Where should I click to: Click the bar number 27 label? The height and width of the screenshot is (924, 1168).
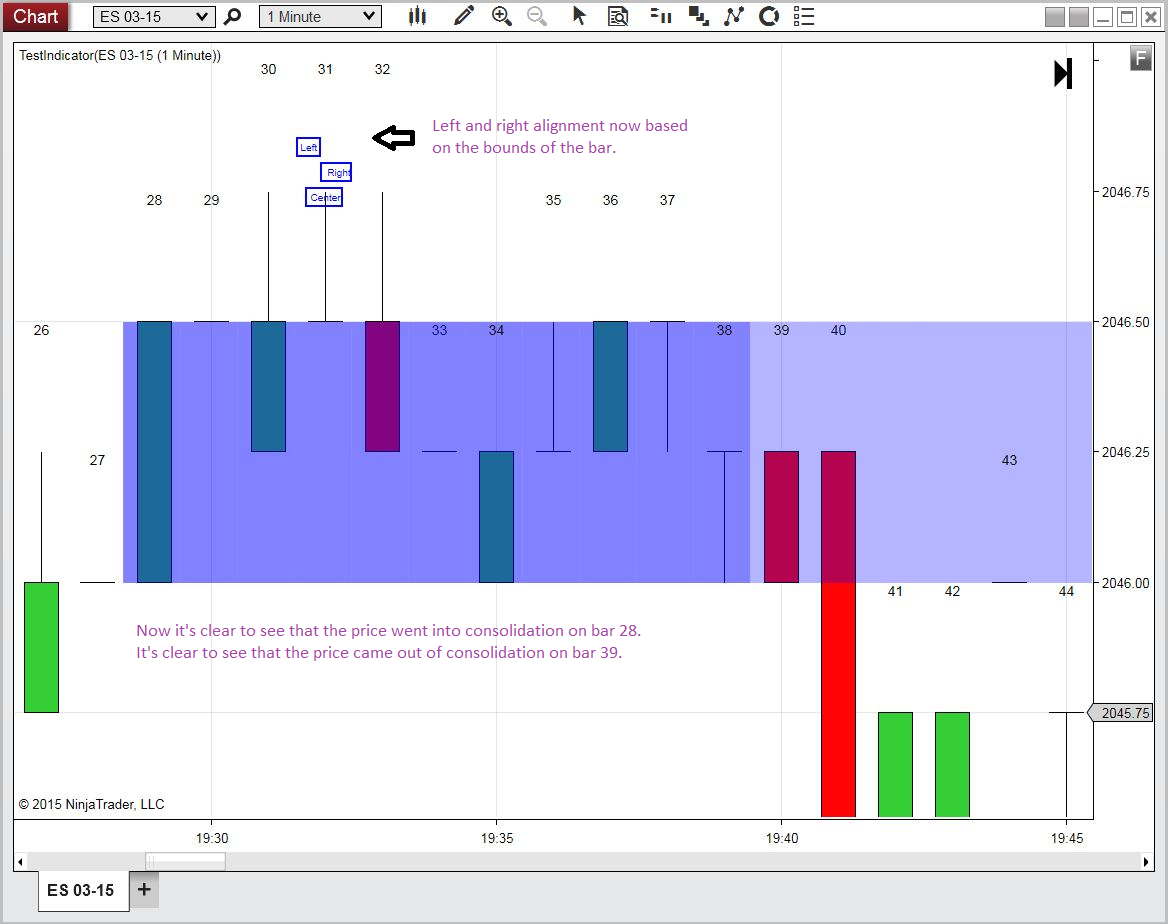click(x=98, y=461)
